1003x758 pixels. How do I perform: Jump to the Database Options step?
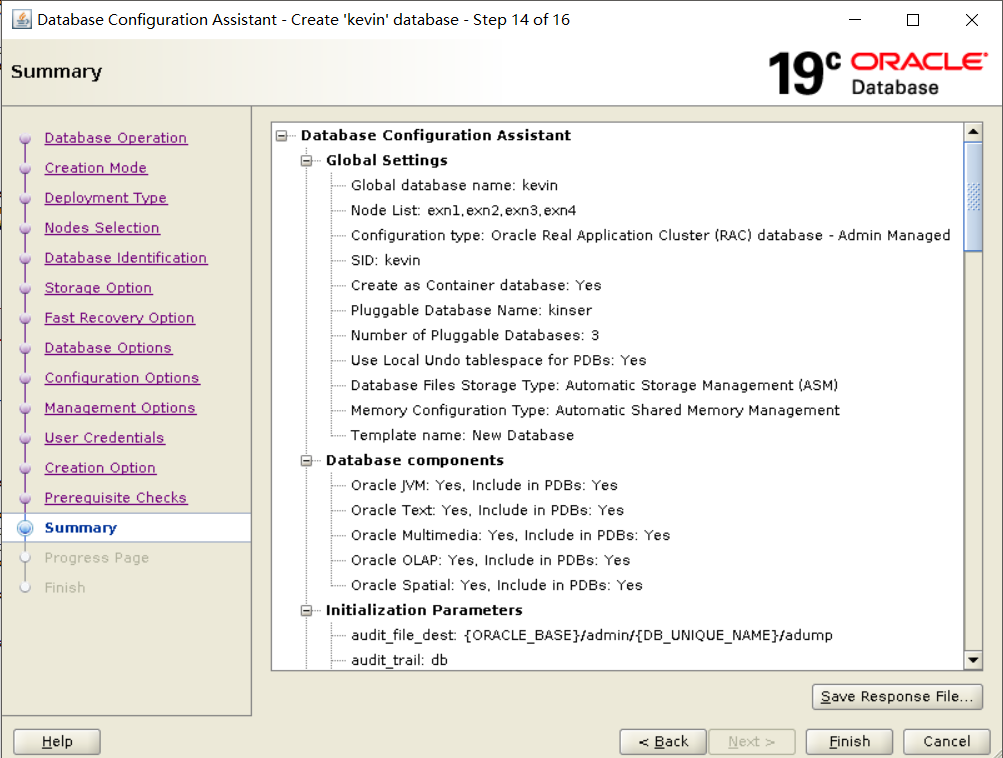pyautogui.click(x=108, y=348)
